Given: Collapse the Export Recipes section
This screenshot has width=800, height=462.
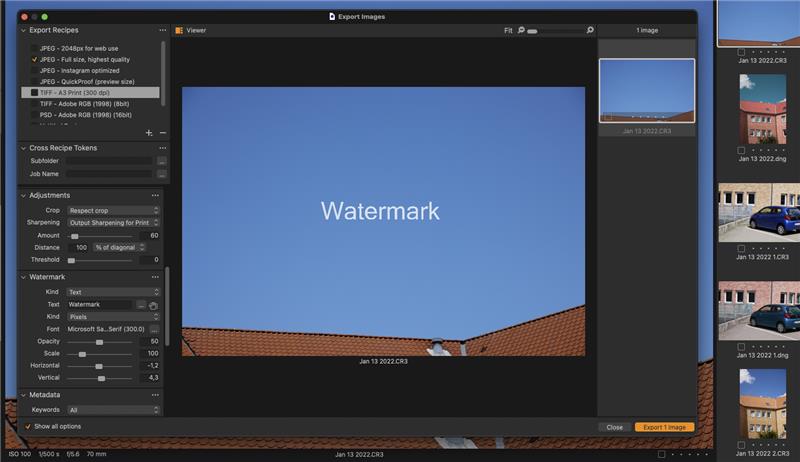Looking at the screenshot, I should click(23, 30).
